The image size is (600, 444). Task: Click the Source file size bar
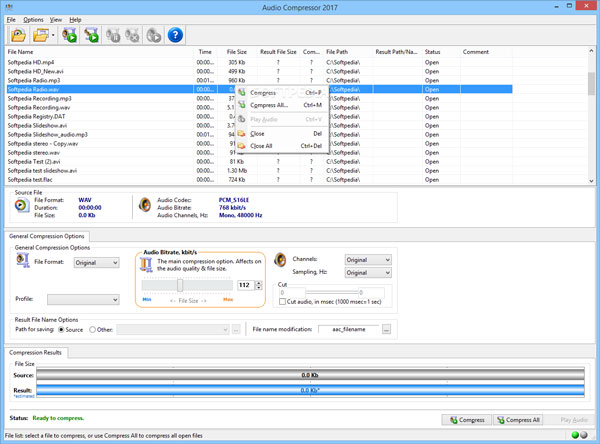click(x=310, y=375)
